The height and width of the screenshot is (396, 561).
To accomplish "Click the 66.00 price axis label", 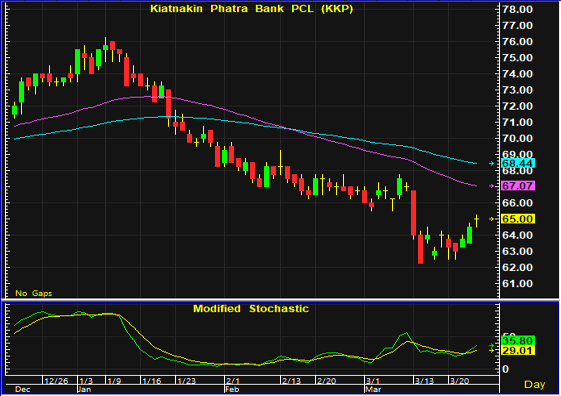I will click(517, 203).
